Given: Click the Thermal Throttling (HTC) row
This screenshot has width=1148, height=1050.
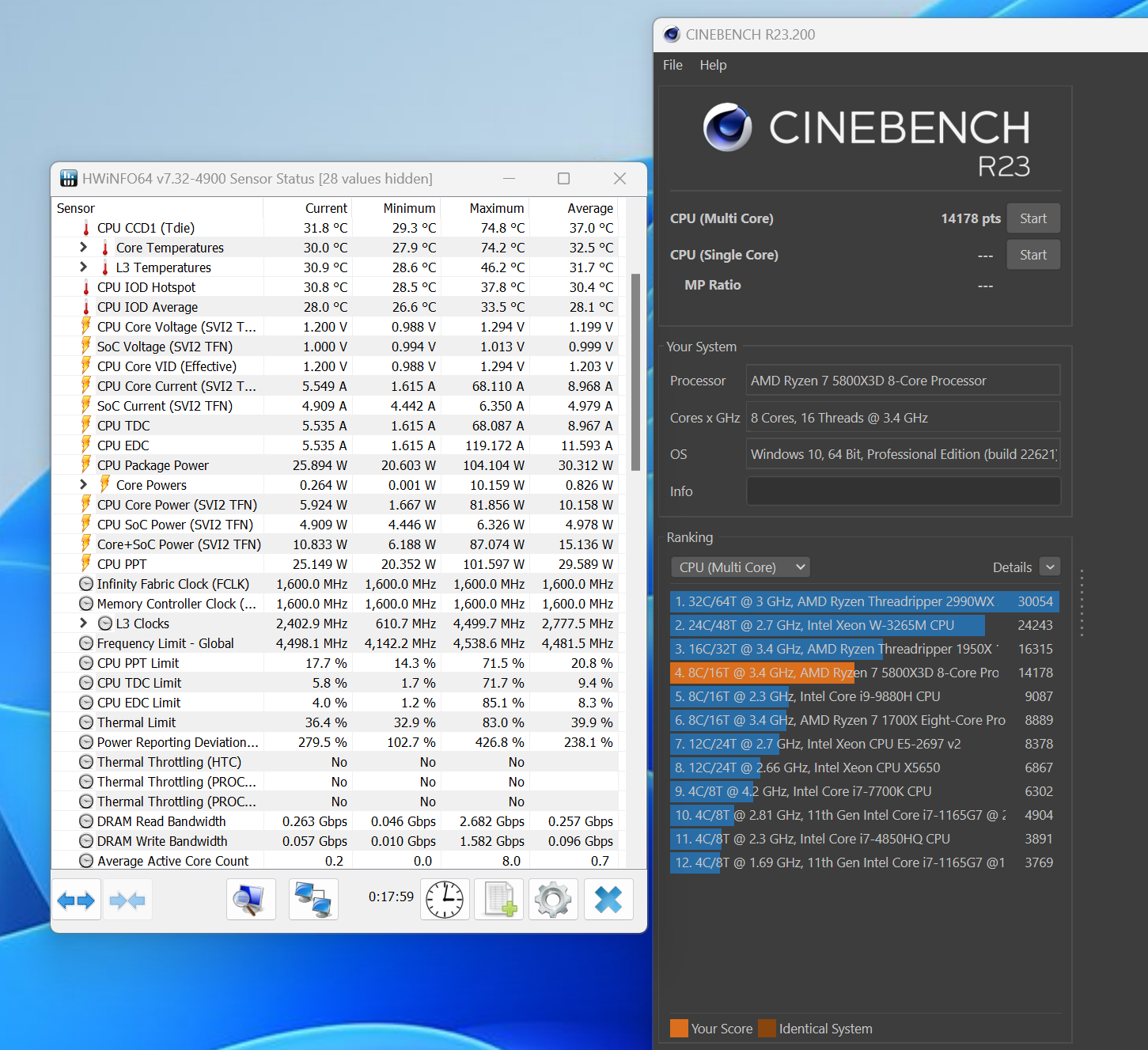Looking at the screenshot, I should coord(335,762).
